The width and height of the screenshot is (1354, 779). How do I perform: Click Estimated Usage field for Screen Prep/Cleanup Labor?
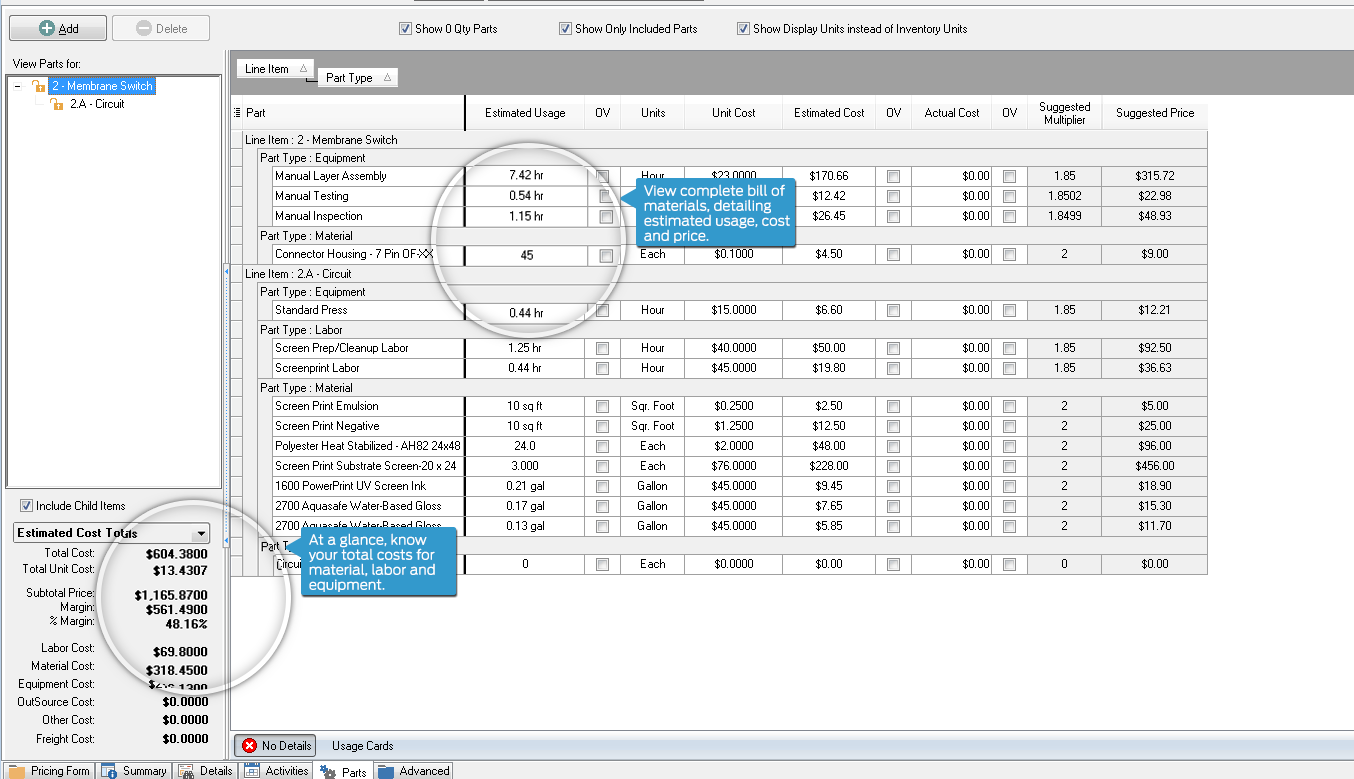coord(525,348)
